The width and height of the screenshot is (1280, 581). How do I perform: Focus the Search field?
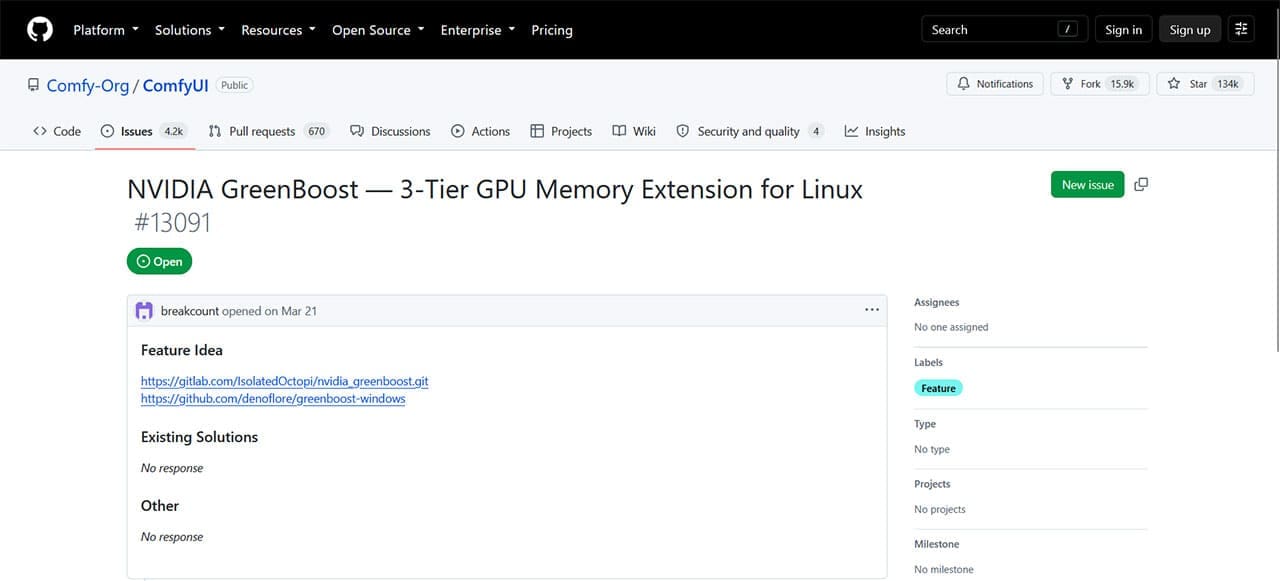(x=1004, y=30)
